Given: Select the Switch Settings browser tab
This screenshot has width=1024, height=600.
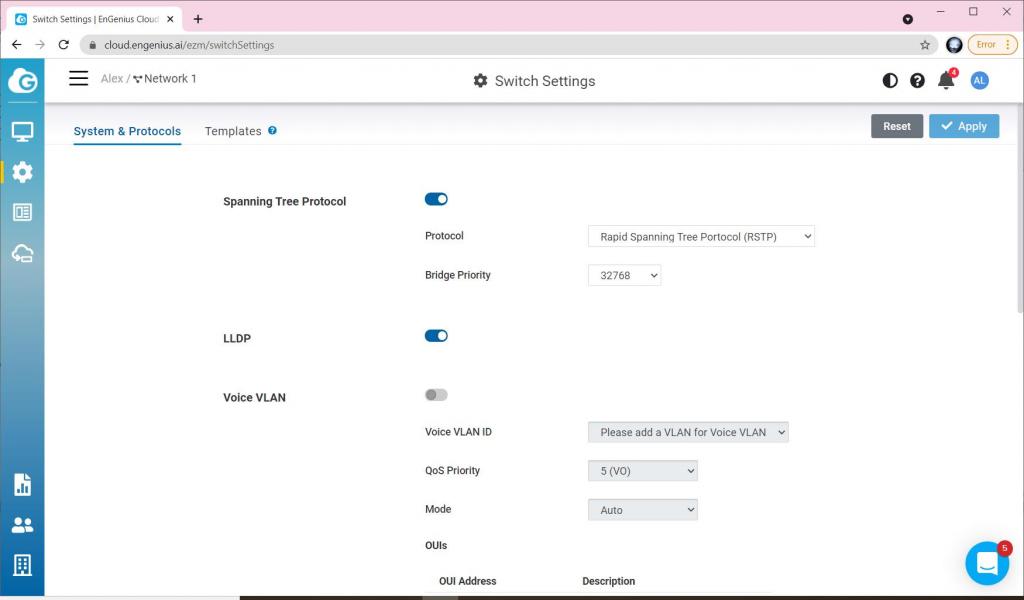Looking at the screenshot, I should click(x=95, y=19).
